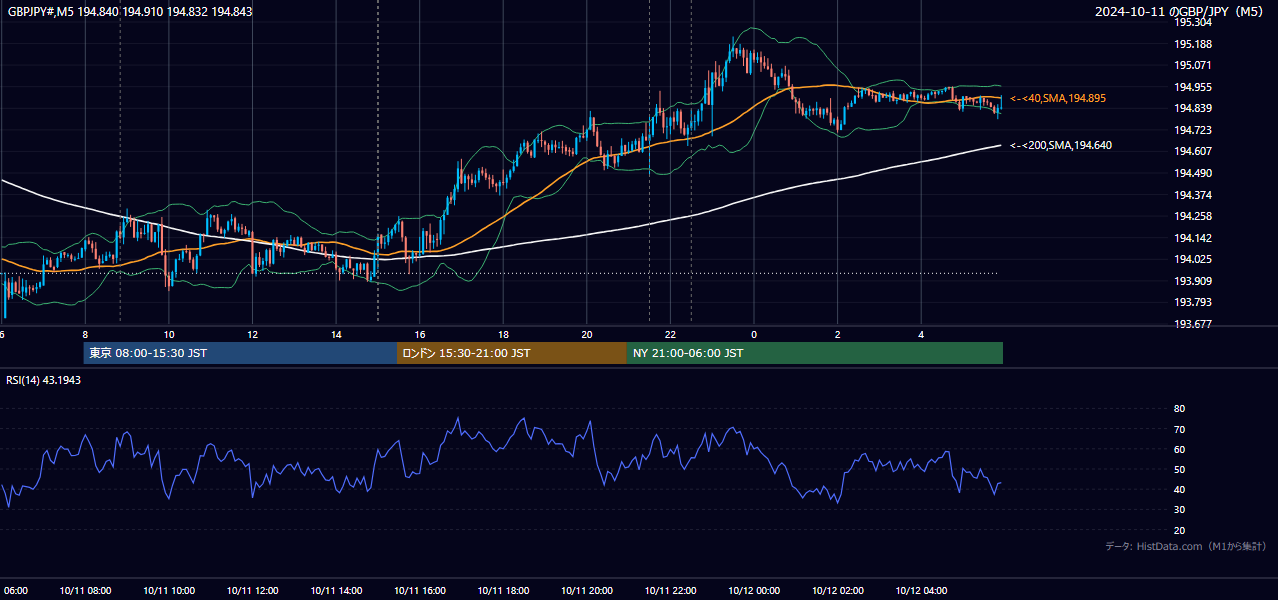Click the 10/12 04:00 time axis label

[x=921, y=591]
